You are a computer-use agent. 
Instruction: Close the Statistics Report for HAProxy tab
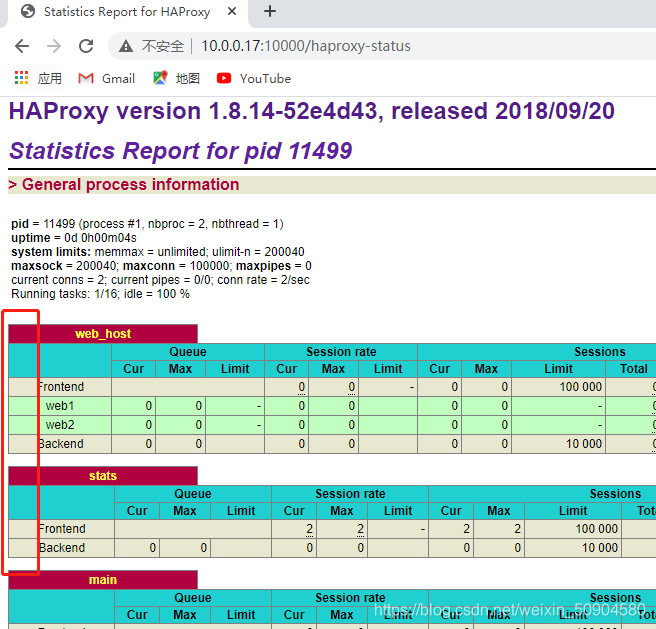[232, 12]
